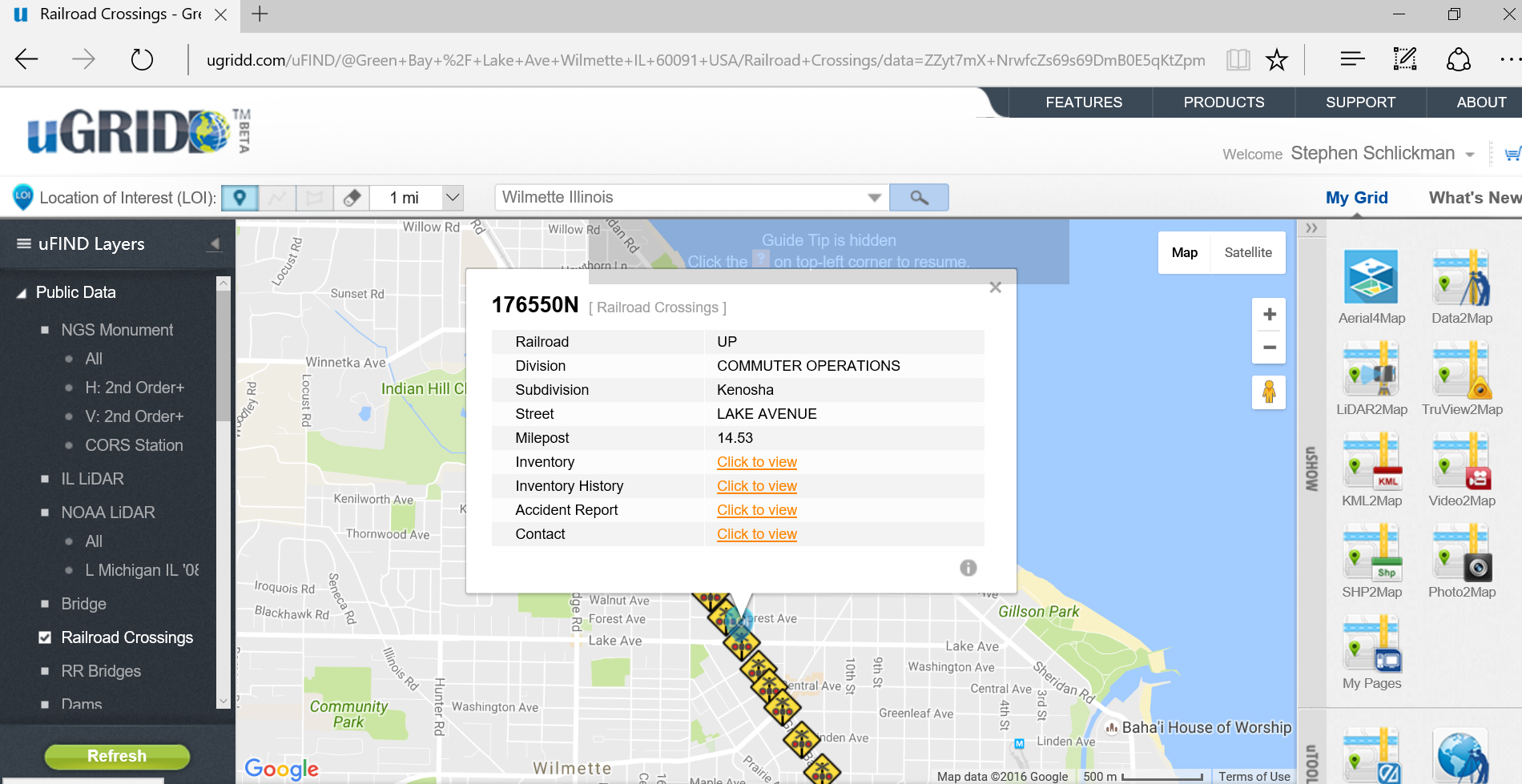Screen dimensions: 1522x784
Task: Select the LOI point marker tool
Action: click(x=240, y=198)
